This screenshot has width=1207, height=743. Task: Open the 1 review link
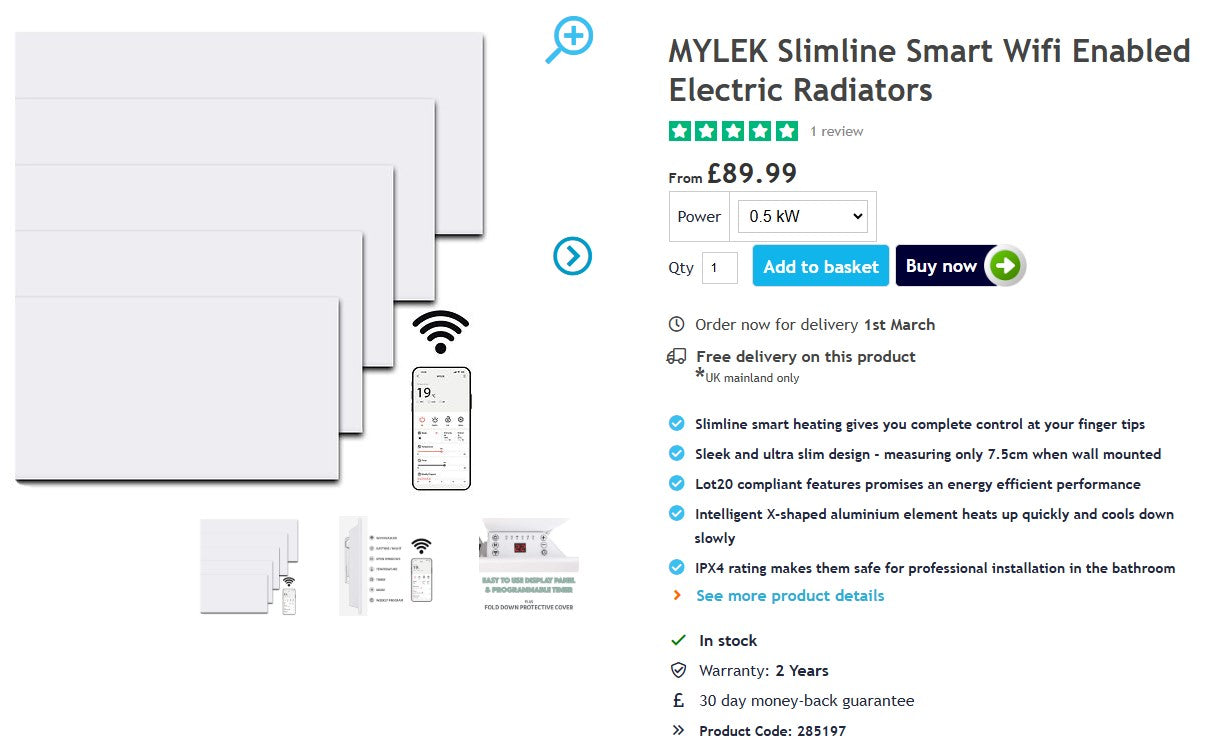point(837,131)
